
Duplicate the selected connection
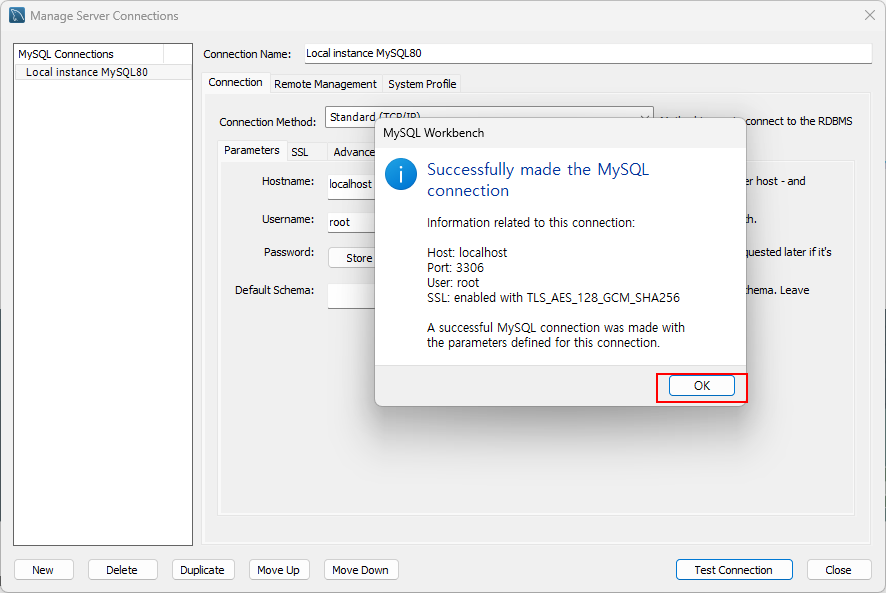(x=202, y=570)
